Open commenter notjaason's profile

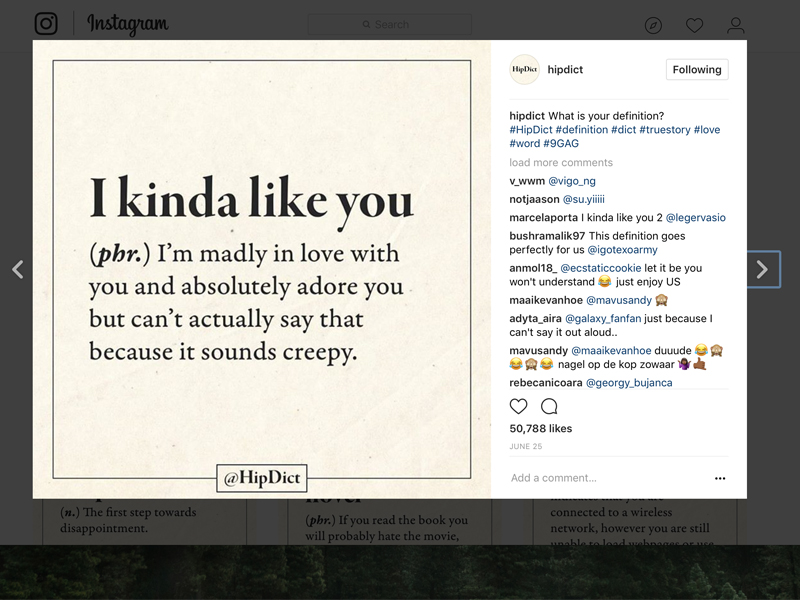point(534,199)
